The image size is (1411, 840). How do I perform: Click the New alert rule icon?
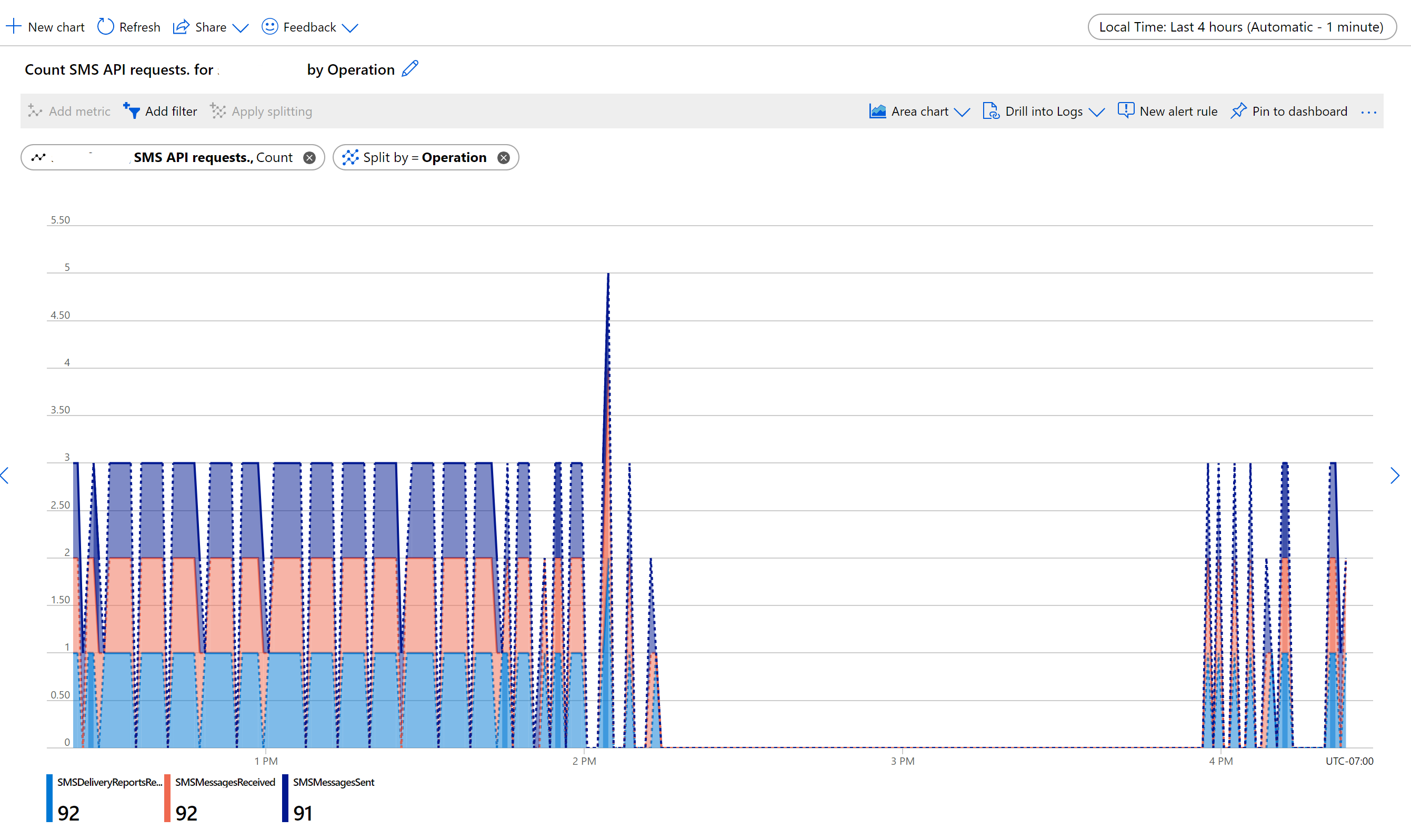(1126, 110)
